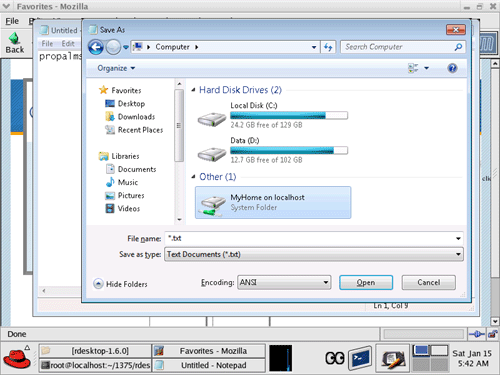The image size is (500, 375).
Task: Click Hide Folders toggle
Action: 120,284
